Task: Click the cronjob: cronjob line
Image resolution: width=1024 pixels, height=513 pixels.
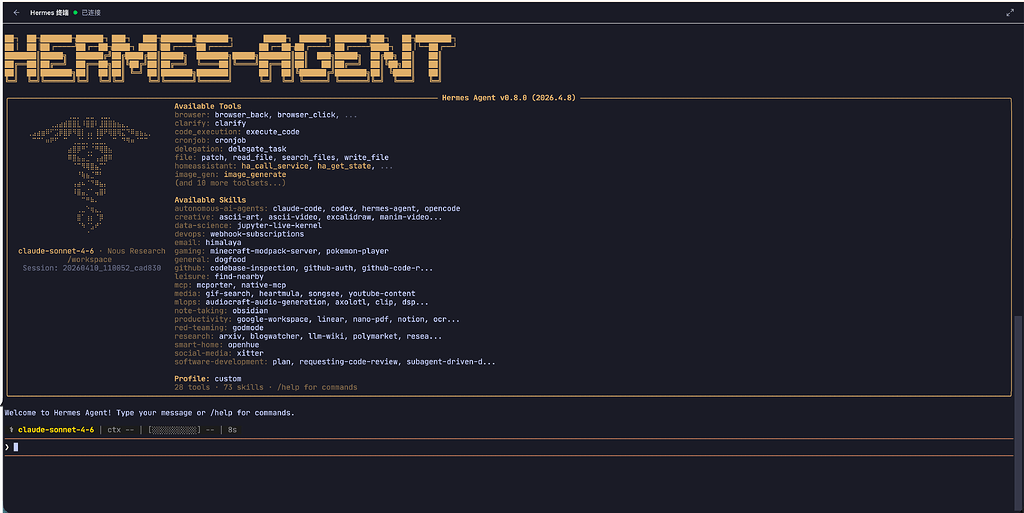Action: click(x=210, y=140)
